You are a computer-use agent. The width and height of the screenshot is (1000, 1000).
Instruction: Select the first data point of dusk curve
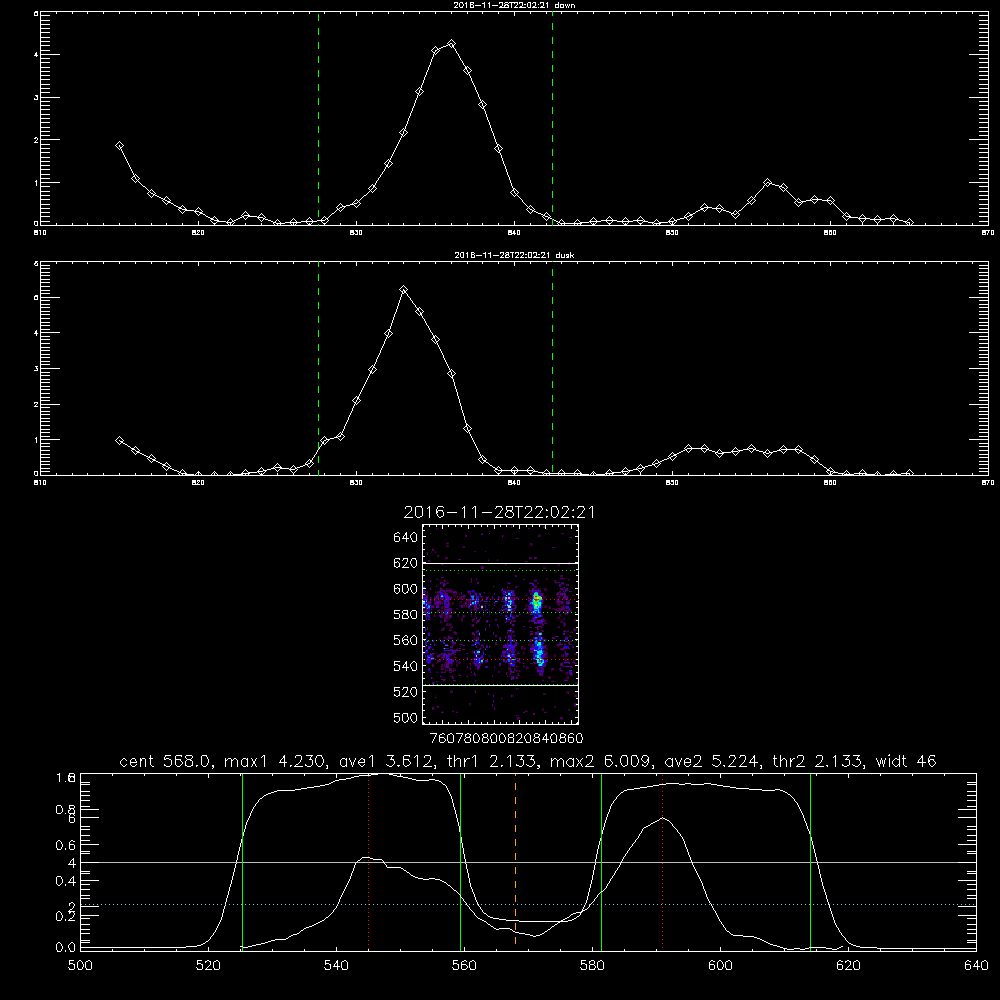(119, 441)
